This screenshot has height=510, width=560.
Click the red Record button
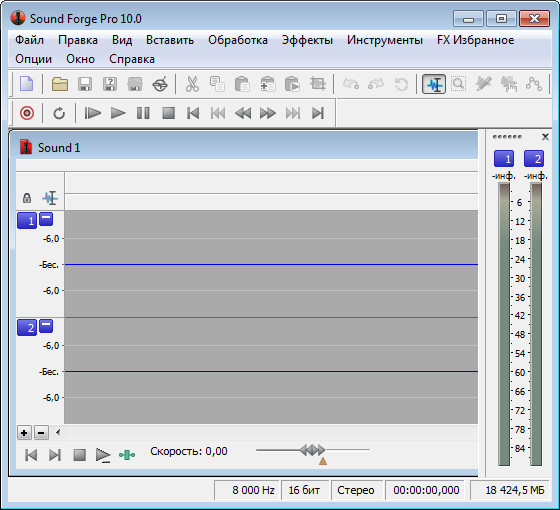point(27,113)
